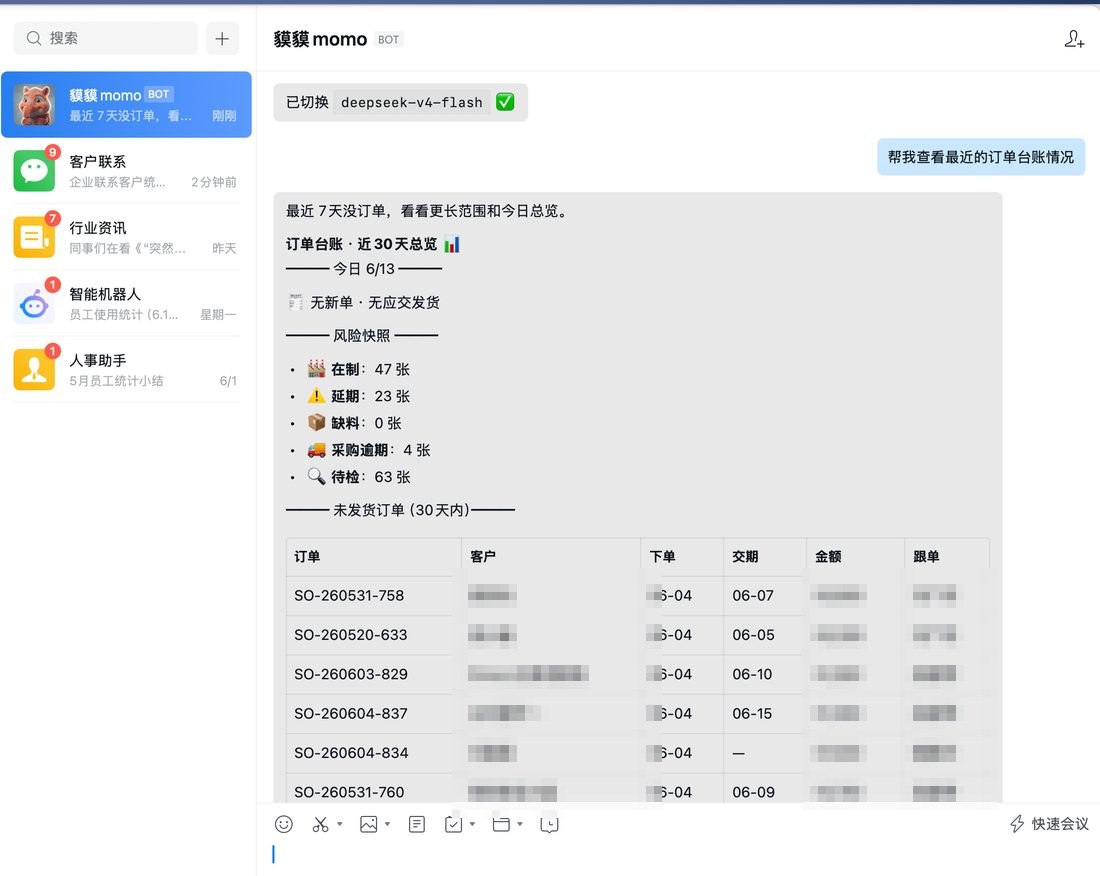Click order SO-260603-829 in table
This screenshot has width=1100, height=876.
351,674
